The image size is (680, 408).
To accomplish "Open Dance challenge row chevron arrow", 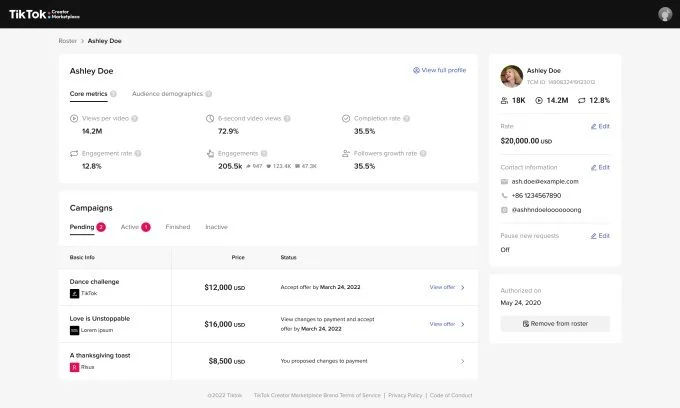I will click(x=462, y=287).
